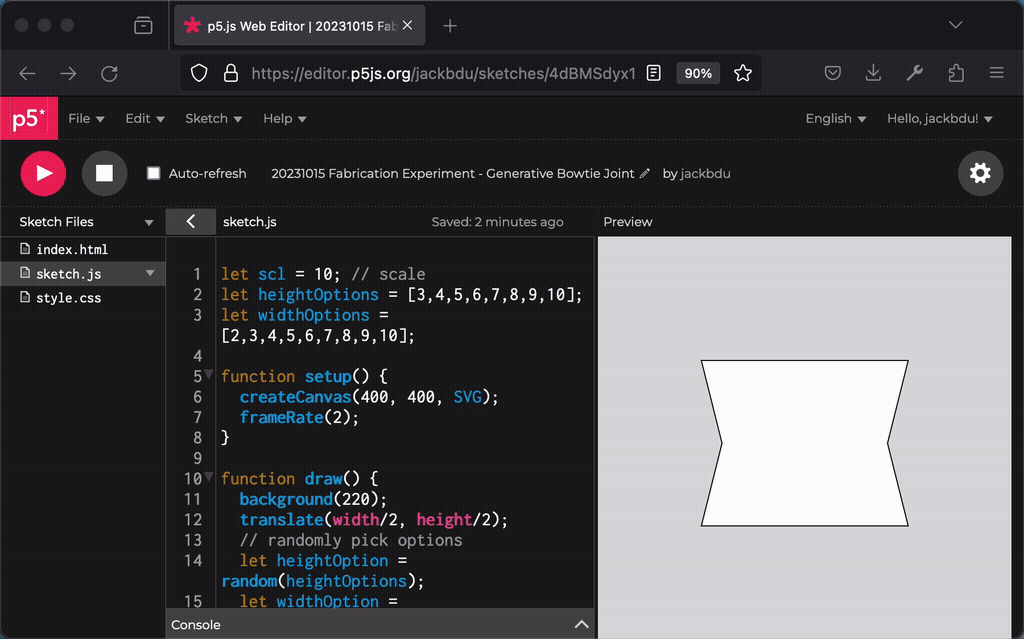Open the editor settings gear
This screenshot has height=639, width=1024.
[x=980, y=173]
